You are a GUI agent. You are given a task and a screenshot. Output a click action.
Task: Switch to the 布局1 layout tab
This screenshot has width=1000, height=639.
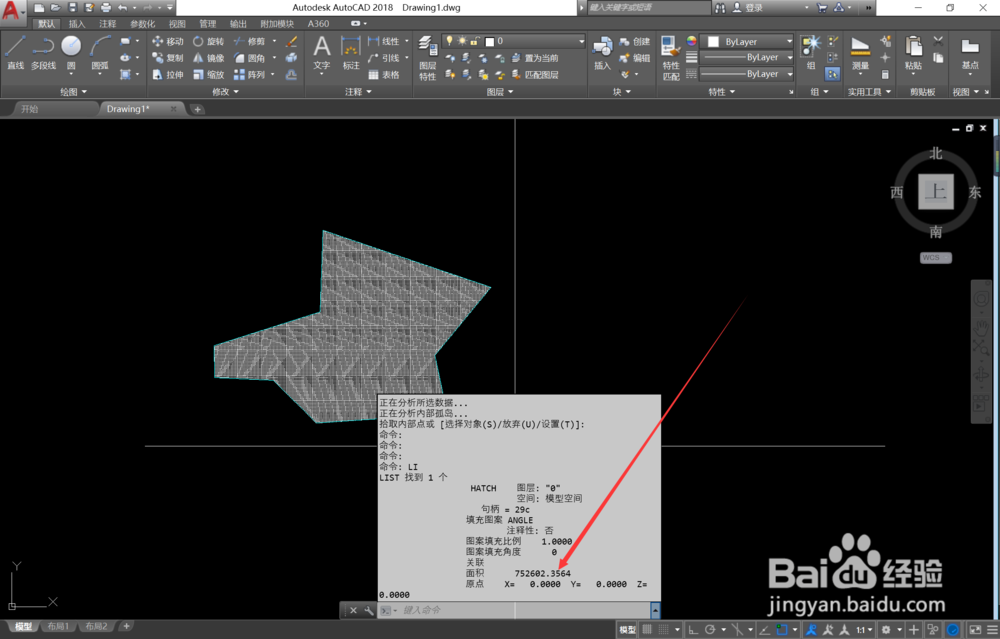click(58, 626)
